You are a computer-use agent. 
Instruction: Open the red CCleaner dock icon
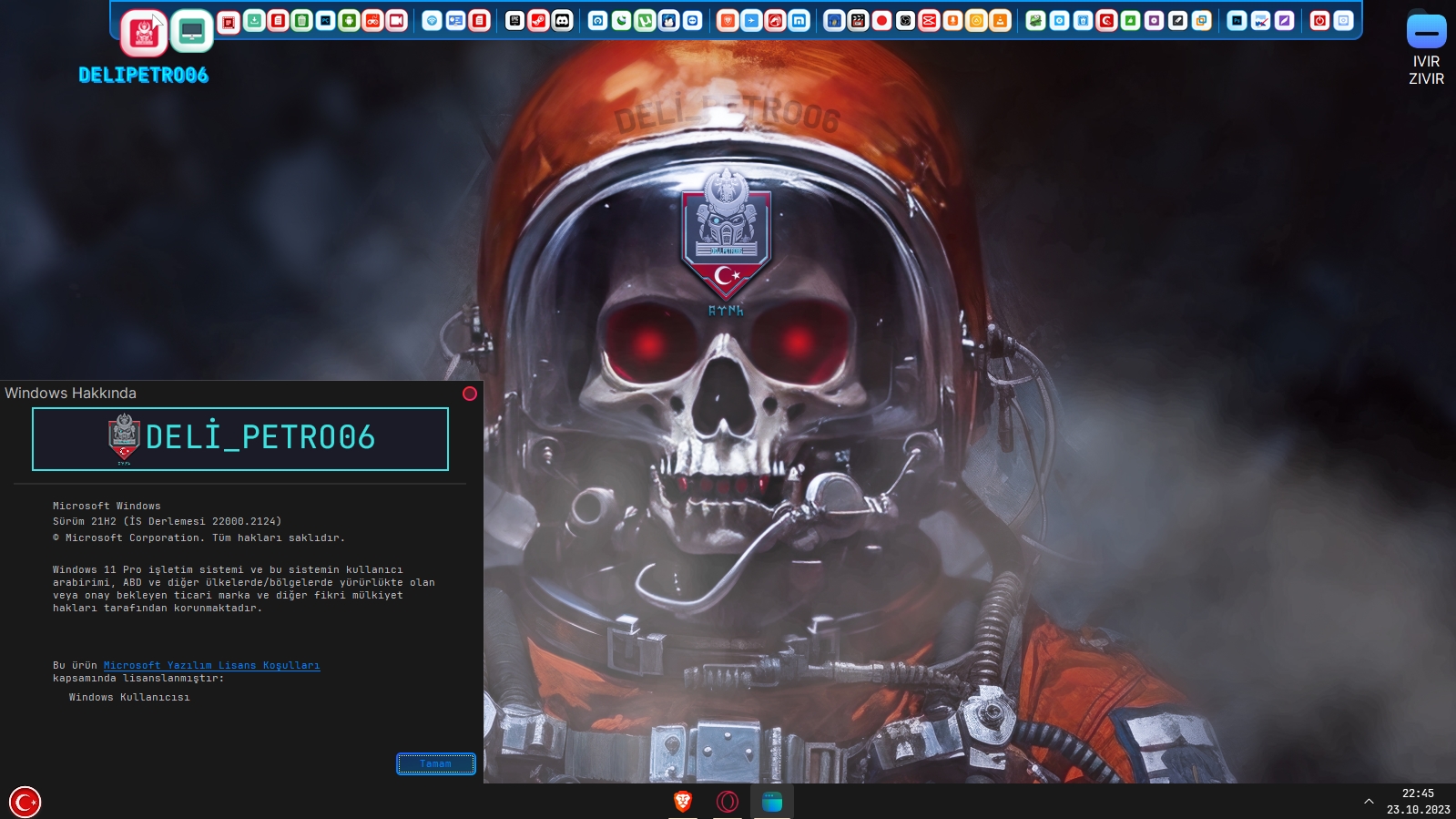[x=1106, y=20]
